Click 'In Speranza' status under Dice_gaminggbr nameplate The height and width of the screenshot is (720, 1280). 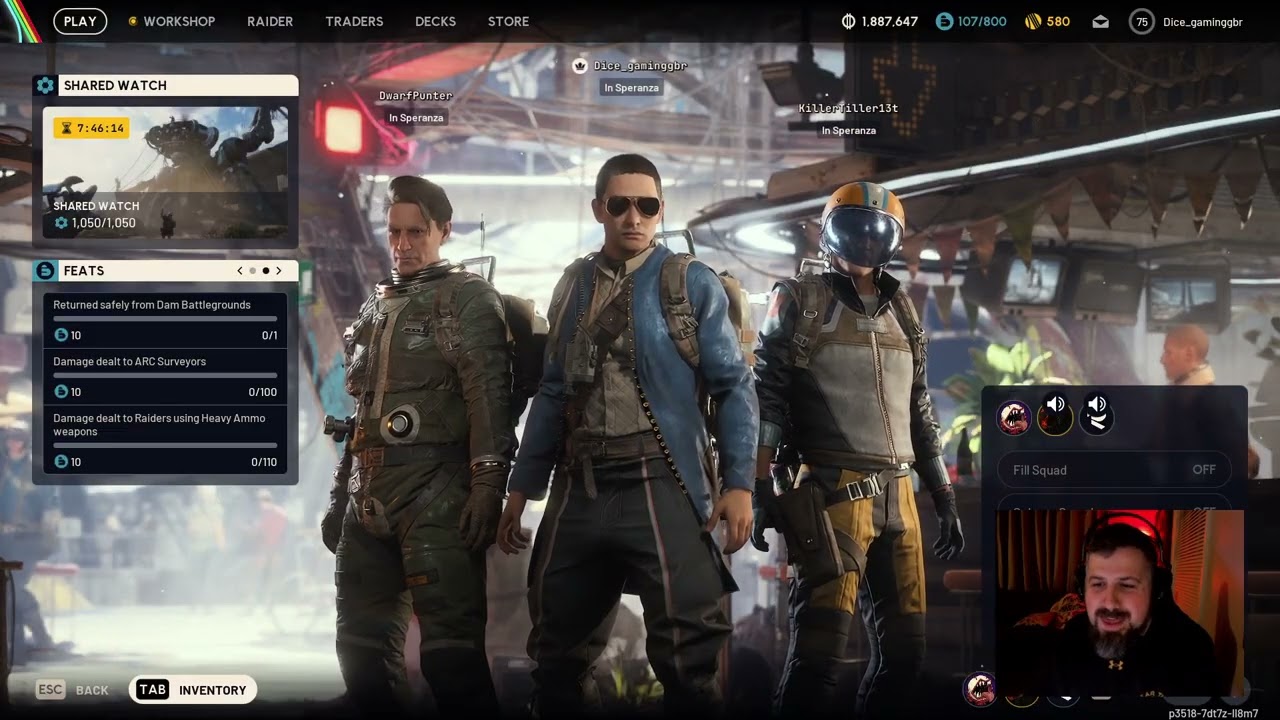(631, 88)
